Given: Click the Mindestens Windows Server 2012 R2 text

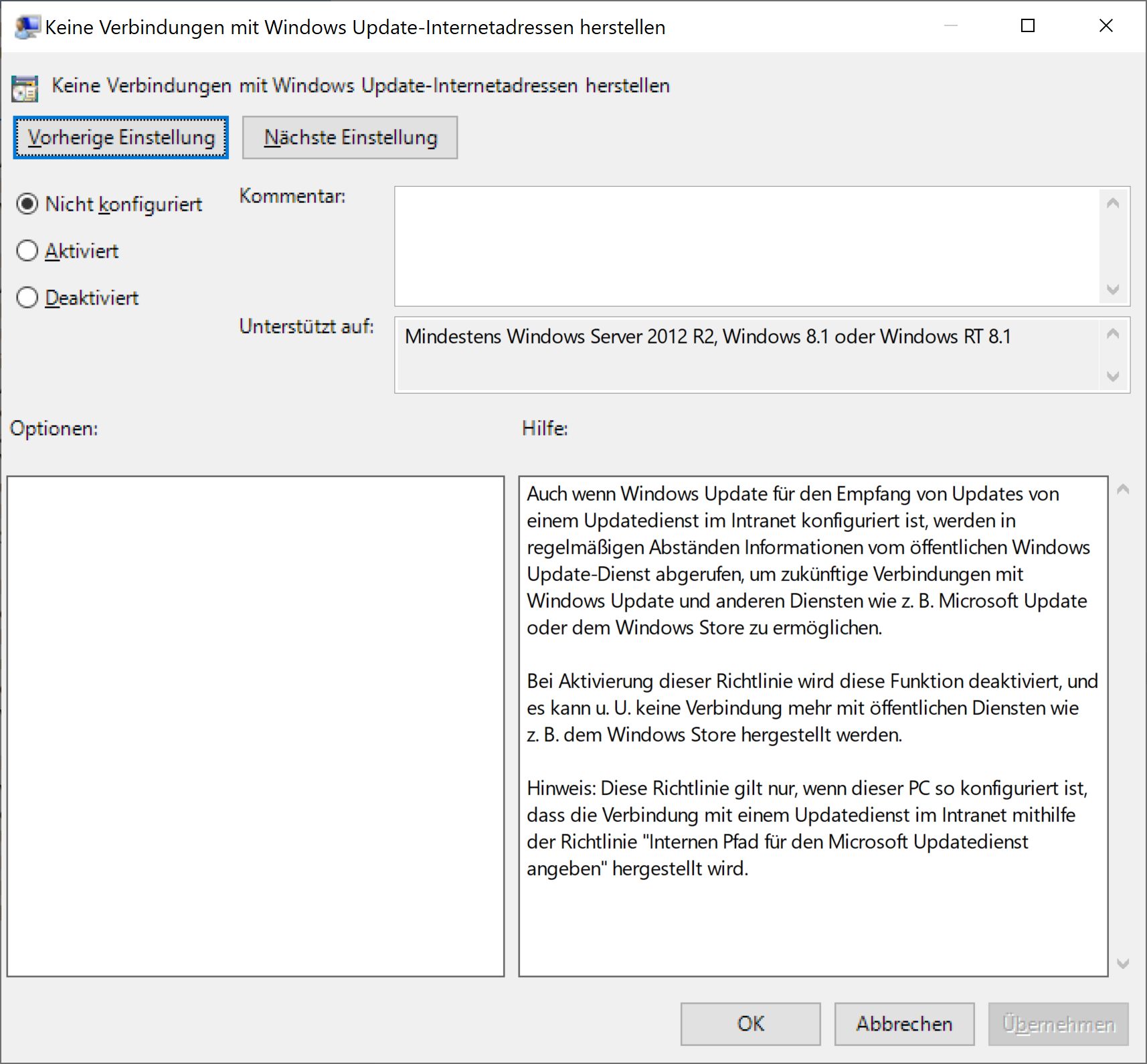Looking at the screenshot, I should 707,336.
